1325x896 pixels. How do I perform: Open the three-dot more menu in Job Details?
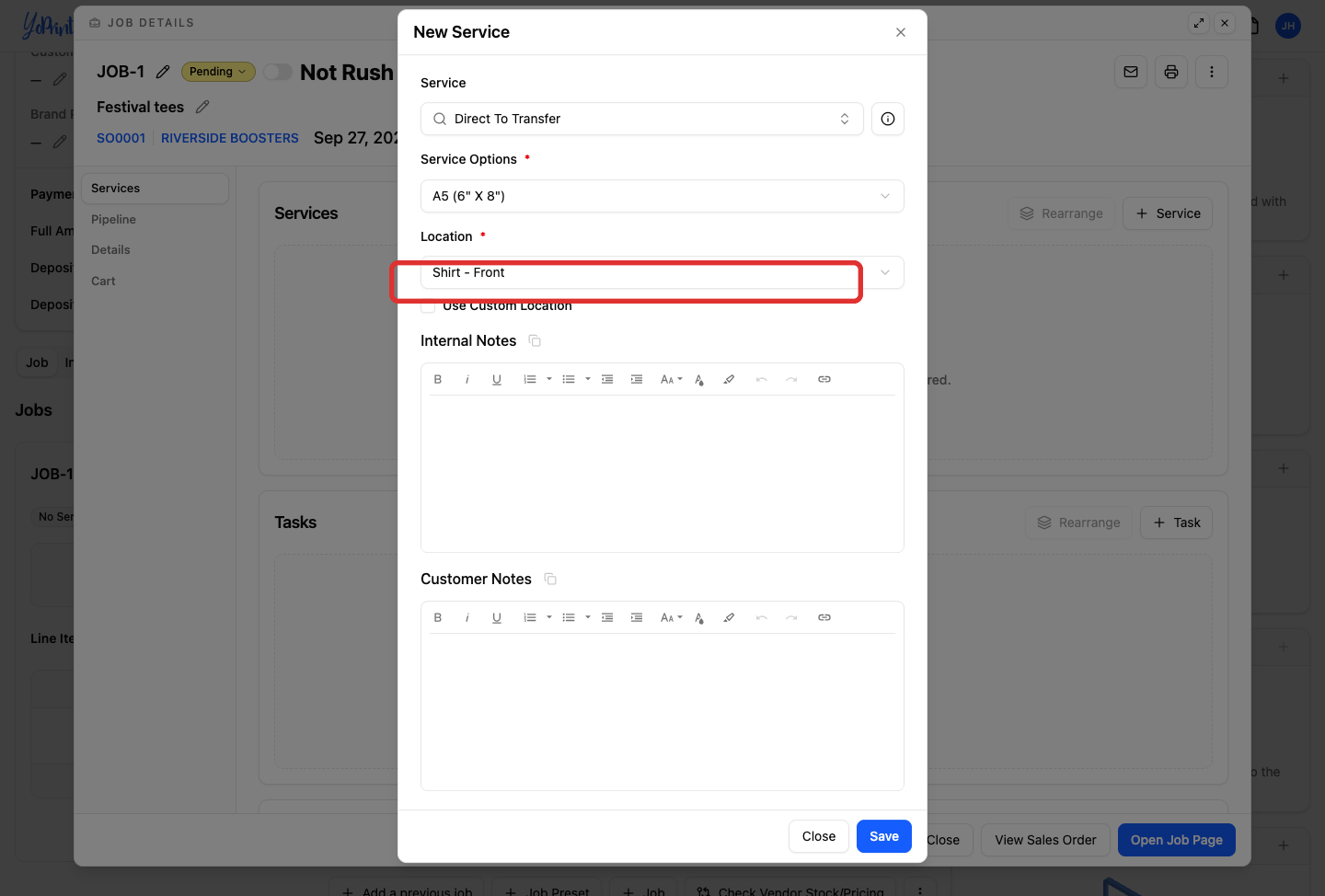tap(1212, 72)
